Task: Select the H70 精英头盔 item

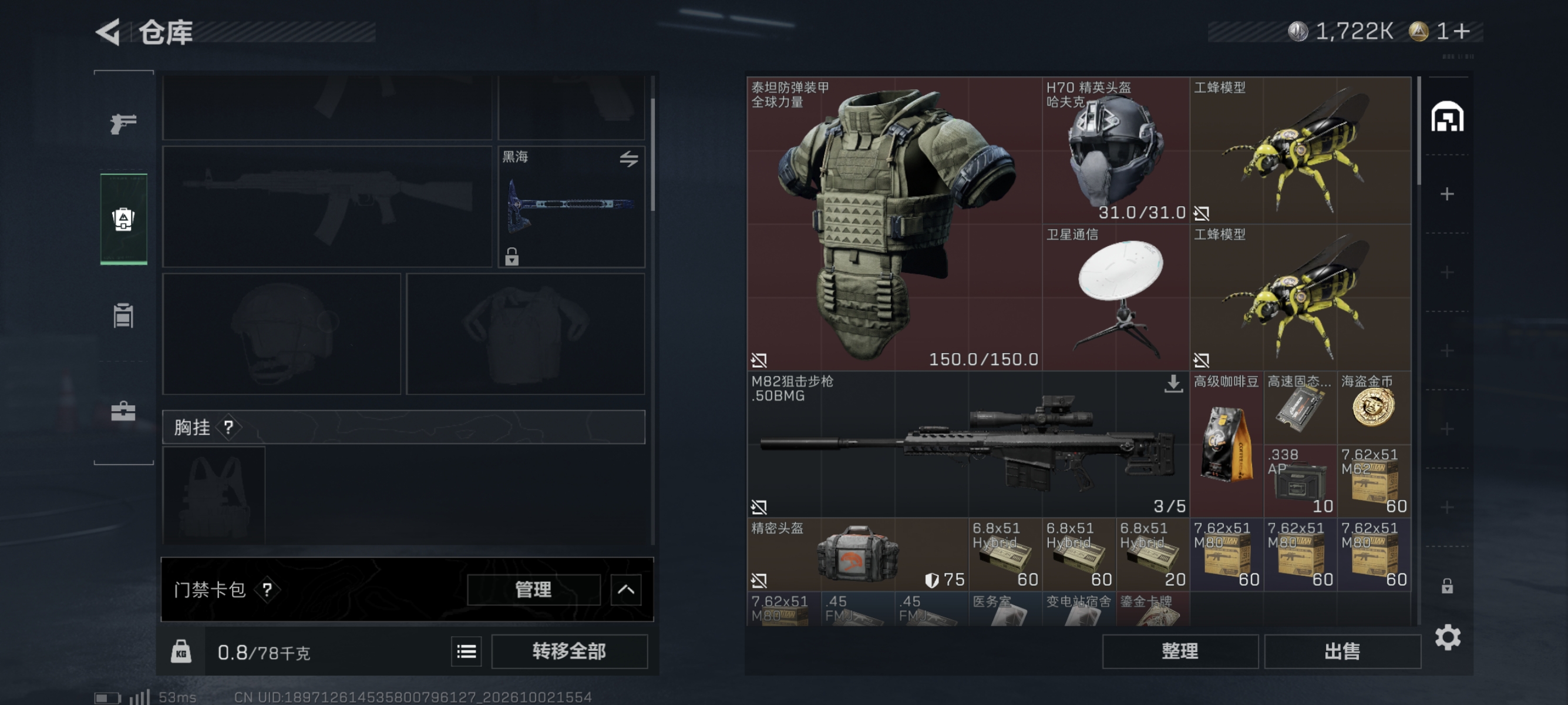Action: (x=1116, y=150)
